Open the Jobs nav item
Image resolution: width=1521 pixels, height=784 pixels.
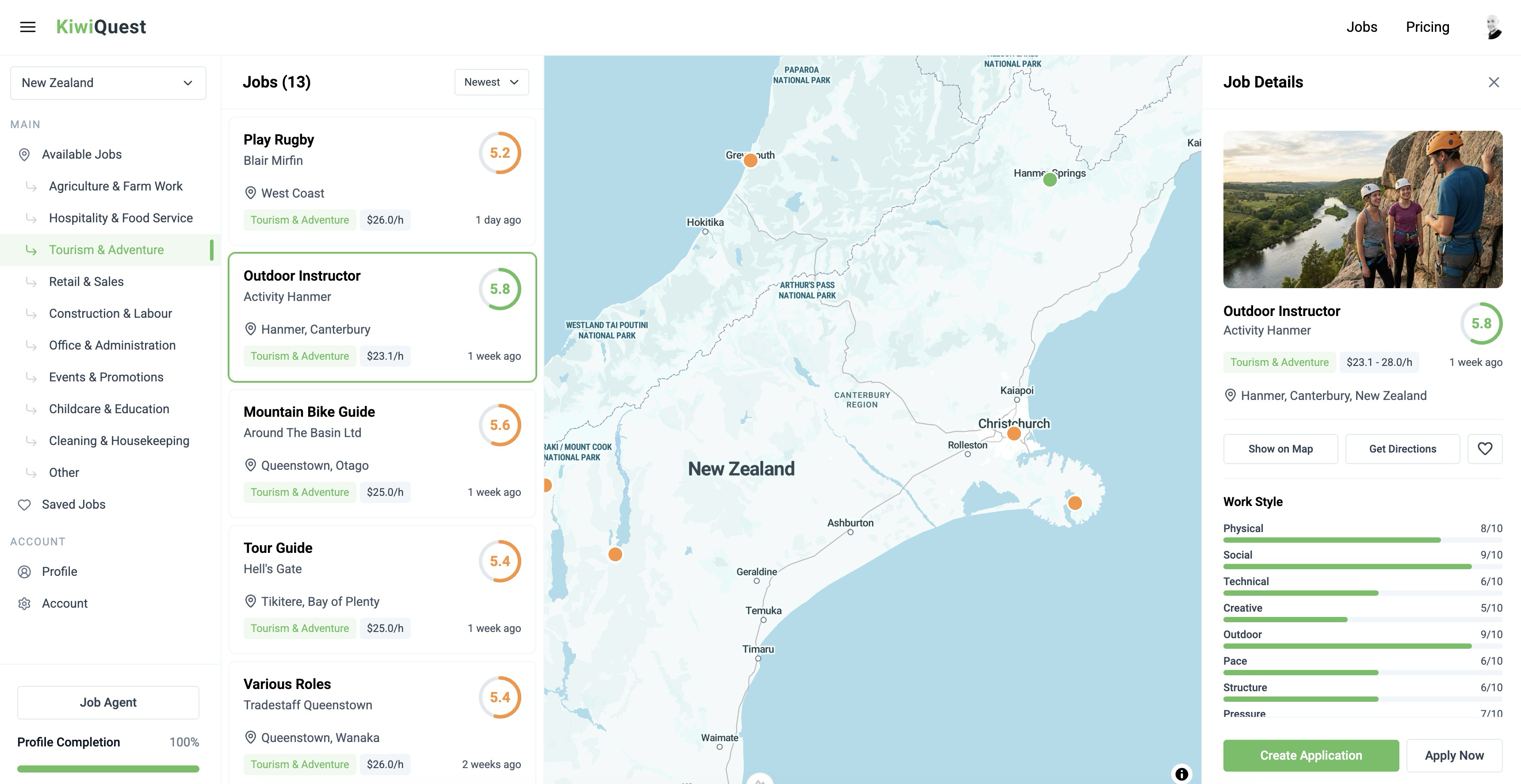click(x=1361, y=27)
